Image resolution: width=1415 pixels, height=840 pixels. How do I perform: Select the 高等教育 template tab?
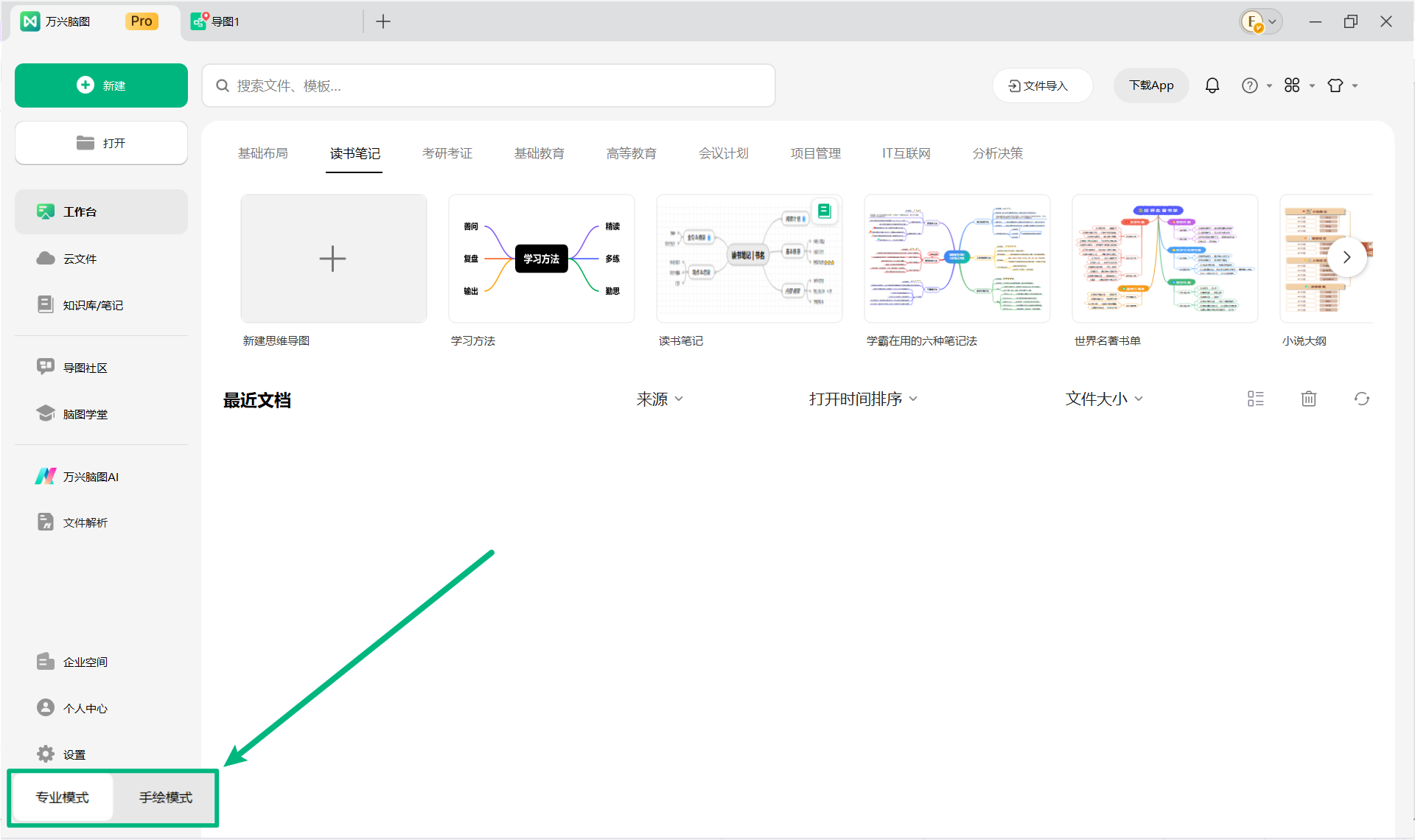pos(632,153)
